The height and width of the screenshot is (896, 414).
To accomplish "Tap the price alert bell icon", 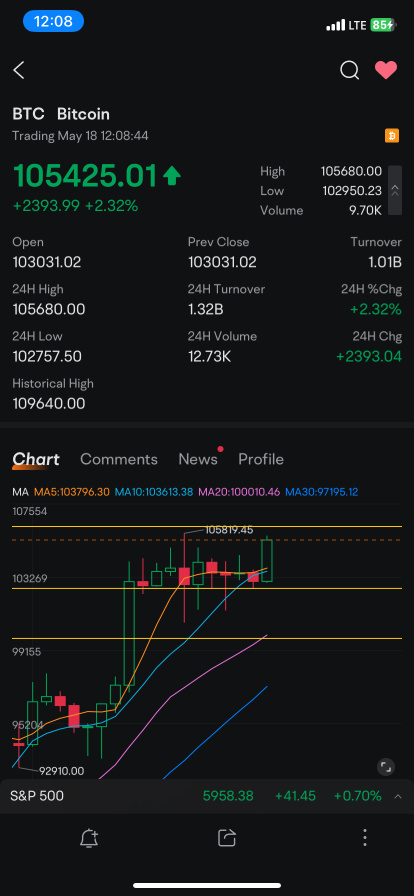I will (x=89, y=838).
